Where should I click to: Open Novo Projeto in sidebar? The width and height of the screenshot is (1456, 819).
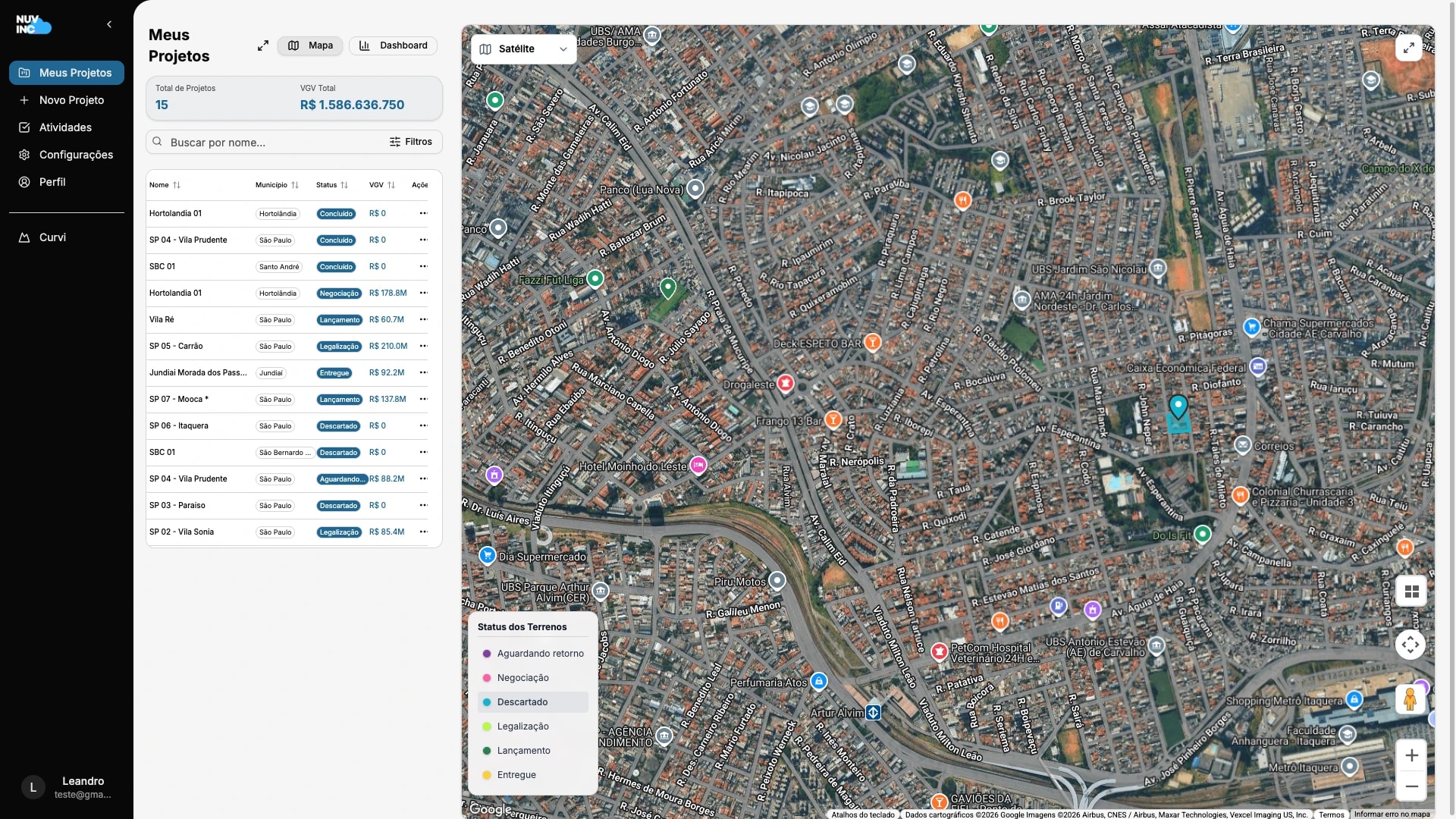click(x=67, y=100)
